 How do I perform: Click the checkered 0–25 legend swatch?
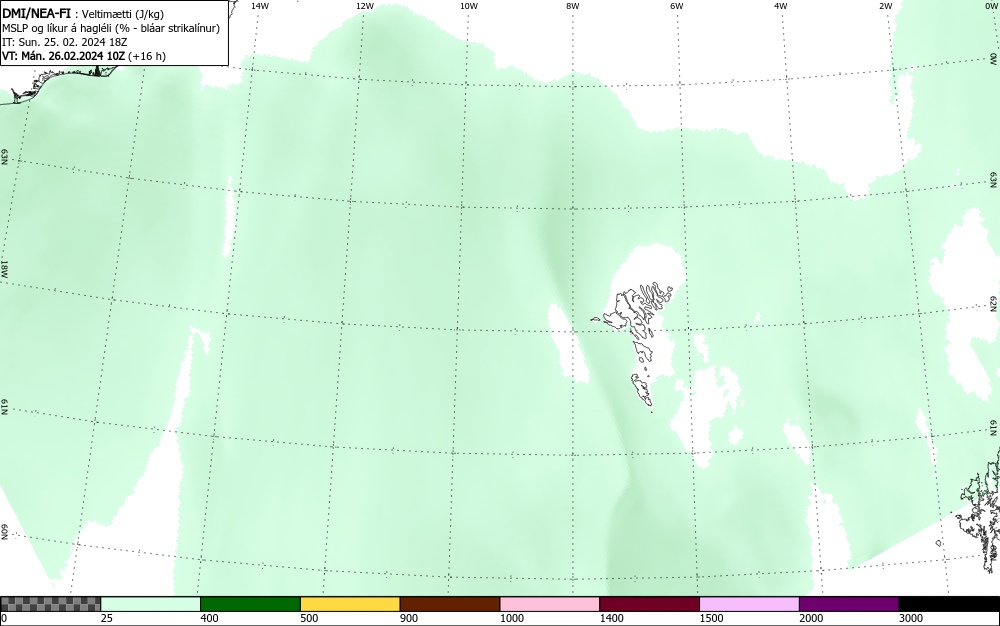(50, 604)
